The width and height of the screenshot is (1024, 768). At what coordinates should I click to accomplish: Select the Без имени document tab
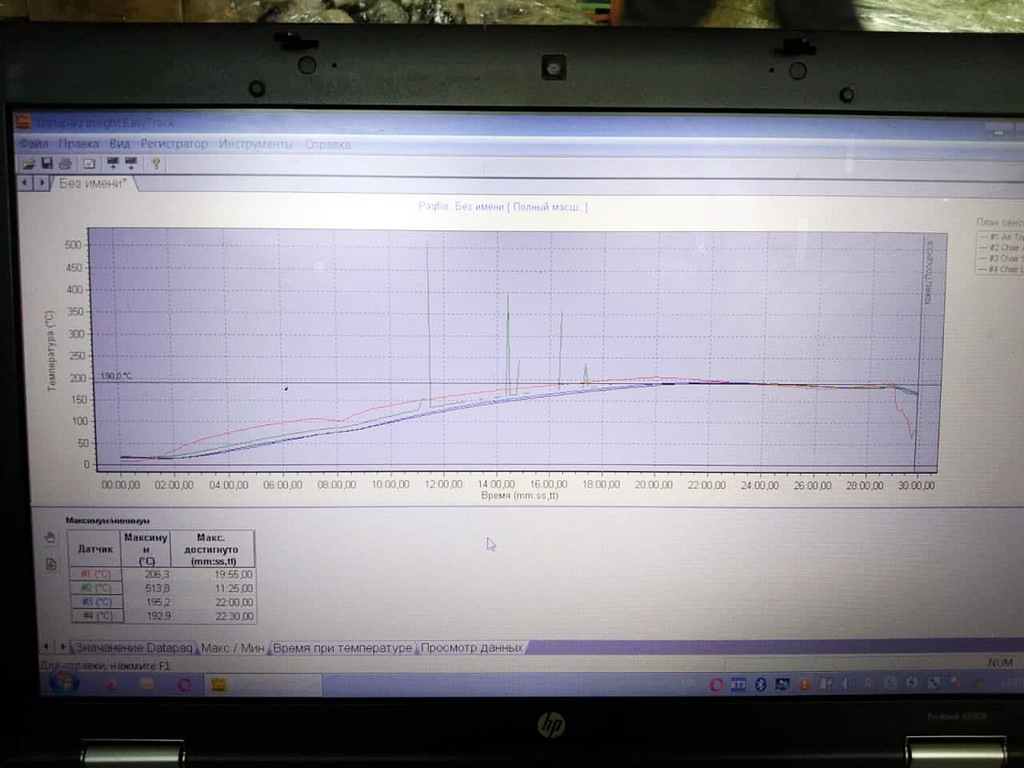pyautogui.click(x=92, y=183)
